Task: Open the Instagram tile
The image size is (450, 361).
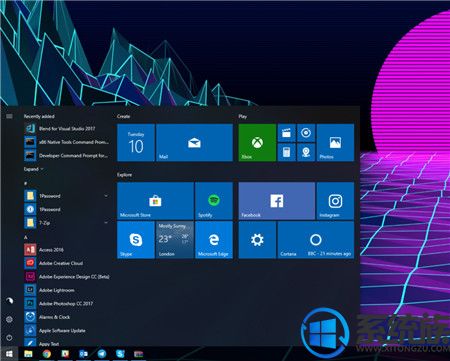Action: (335, 201)
